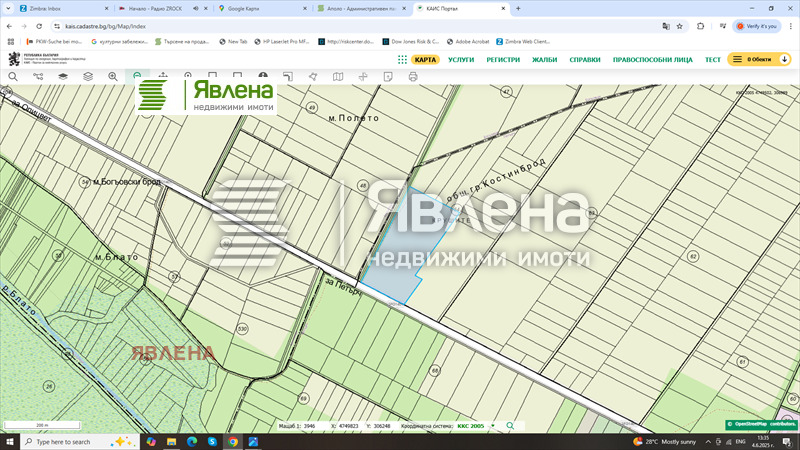Viewport: 800px width, 450px height.
Task: Click the folded map icon in toolbar
Action: tap(337, 76)
